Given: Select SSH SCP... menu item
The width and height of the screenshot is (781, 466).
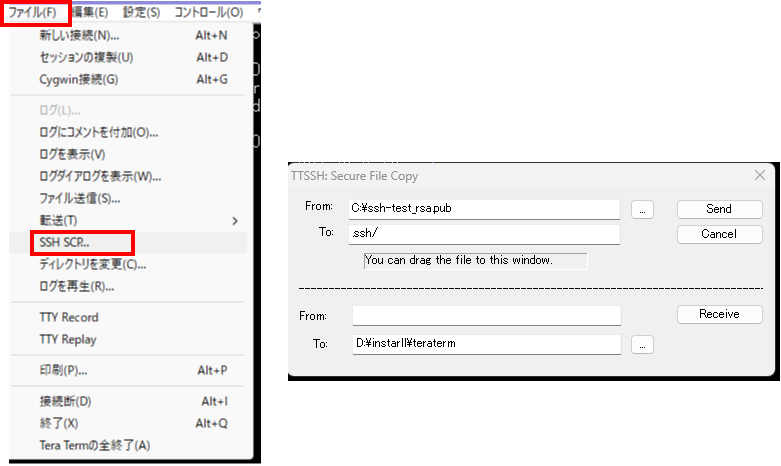Looking at the screenshot, I should tap(64, 242).
